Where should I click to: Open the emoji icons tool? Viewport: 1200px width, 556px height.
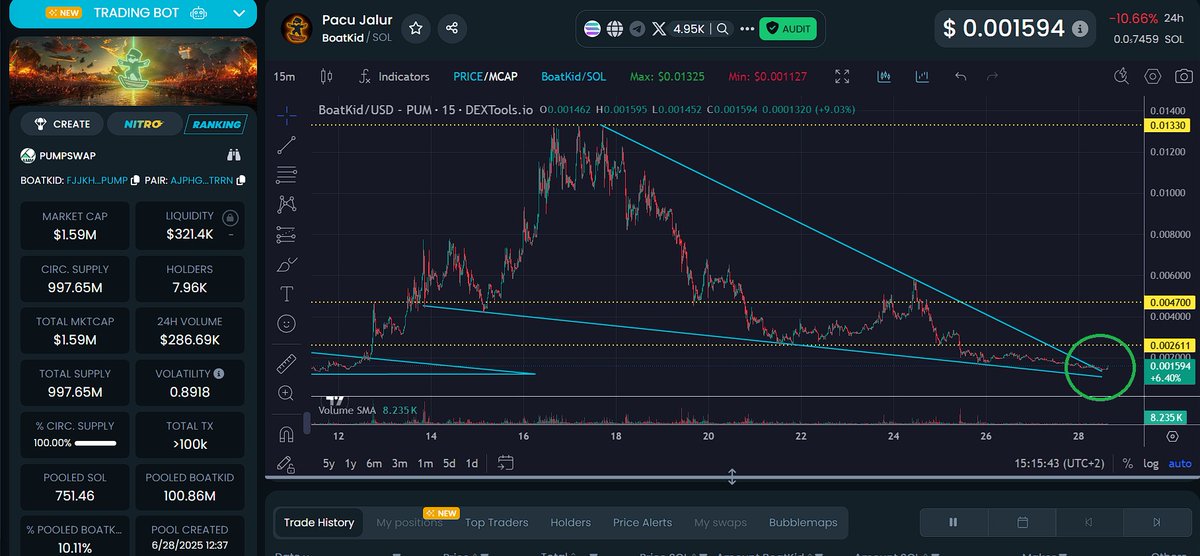tap(287, 323)
